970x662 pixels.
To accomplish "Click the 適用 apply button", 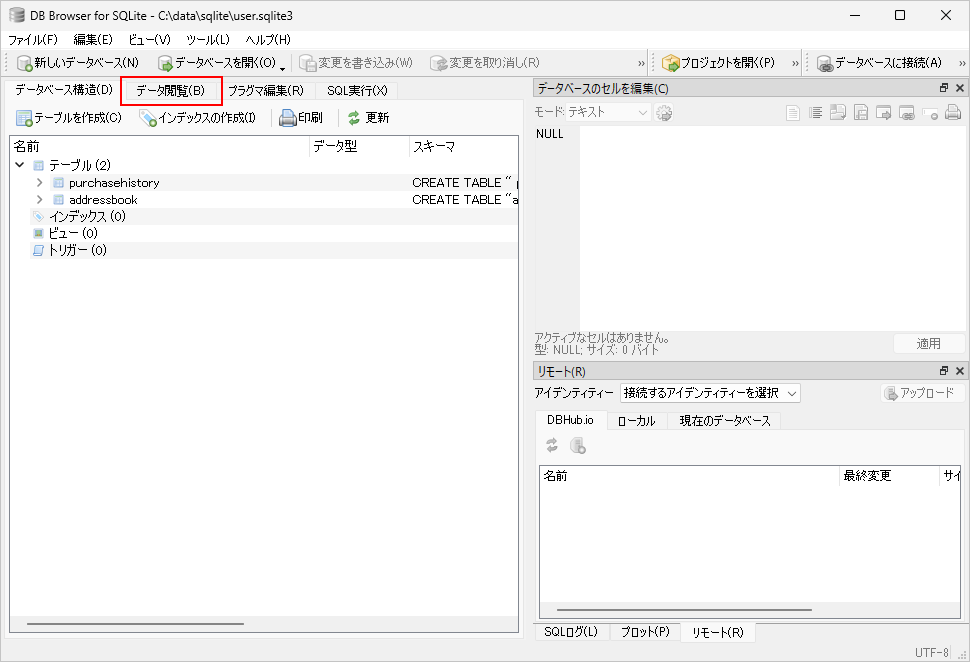I will coord(929,343).
